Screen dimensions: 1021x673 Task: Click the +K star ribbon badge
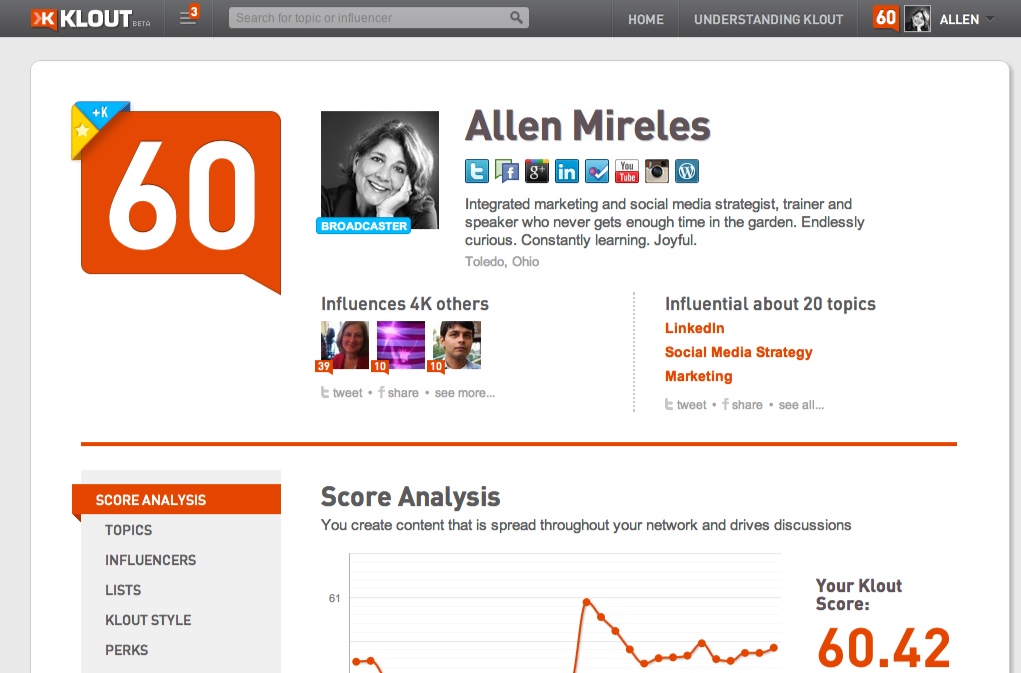point(95,126)
